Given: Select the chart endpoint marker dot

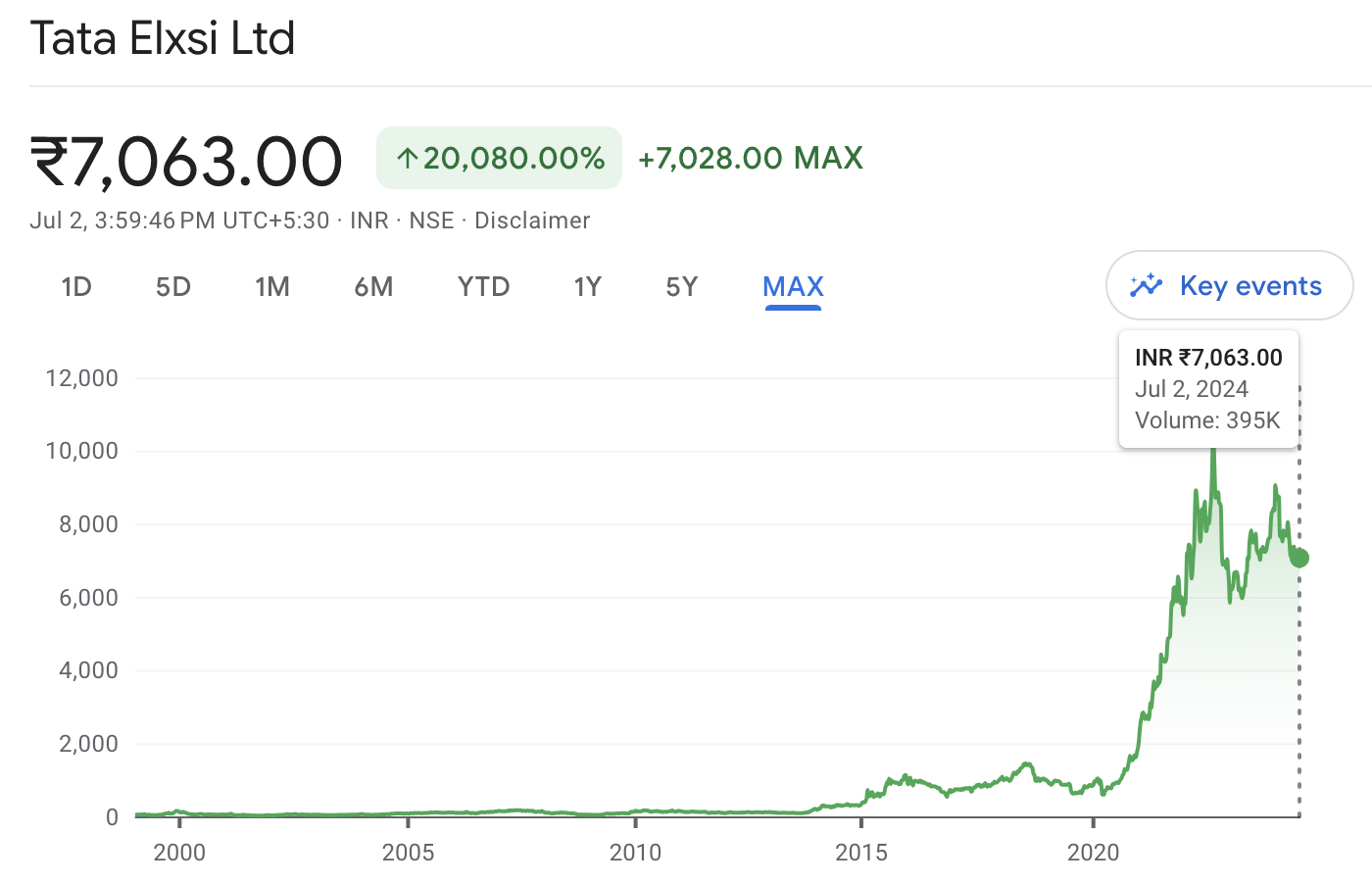Looking at the screenshot, I should (1298, 559).
